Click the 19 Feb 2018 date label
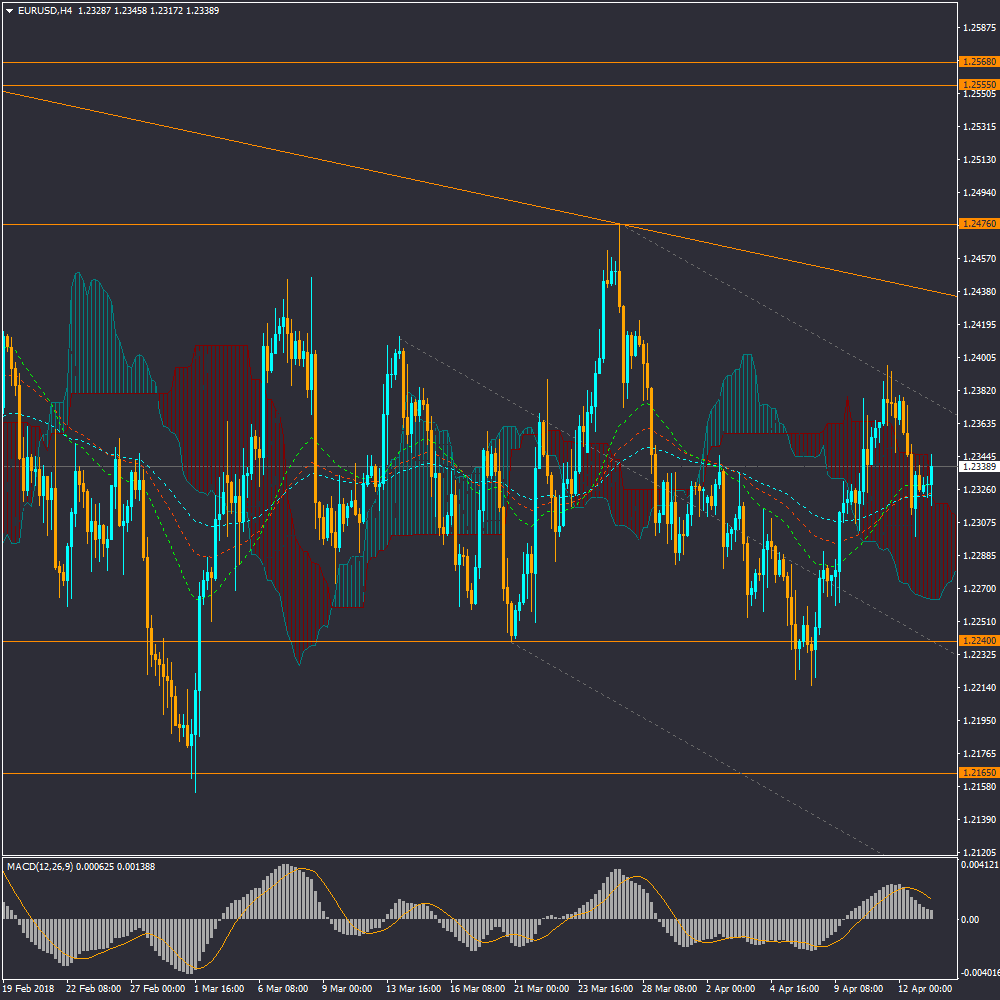 coord(30,988)
